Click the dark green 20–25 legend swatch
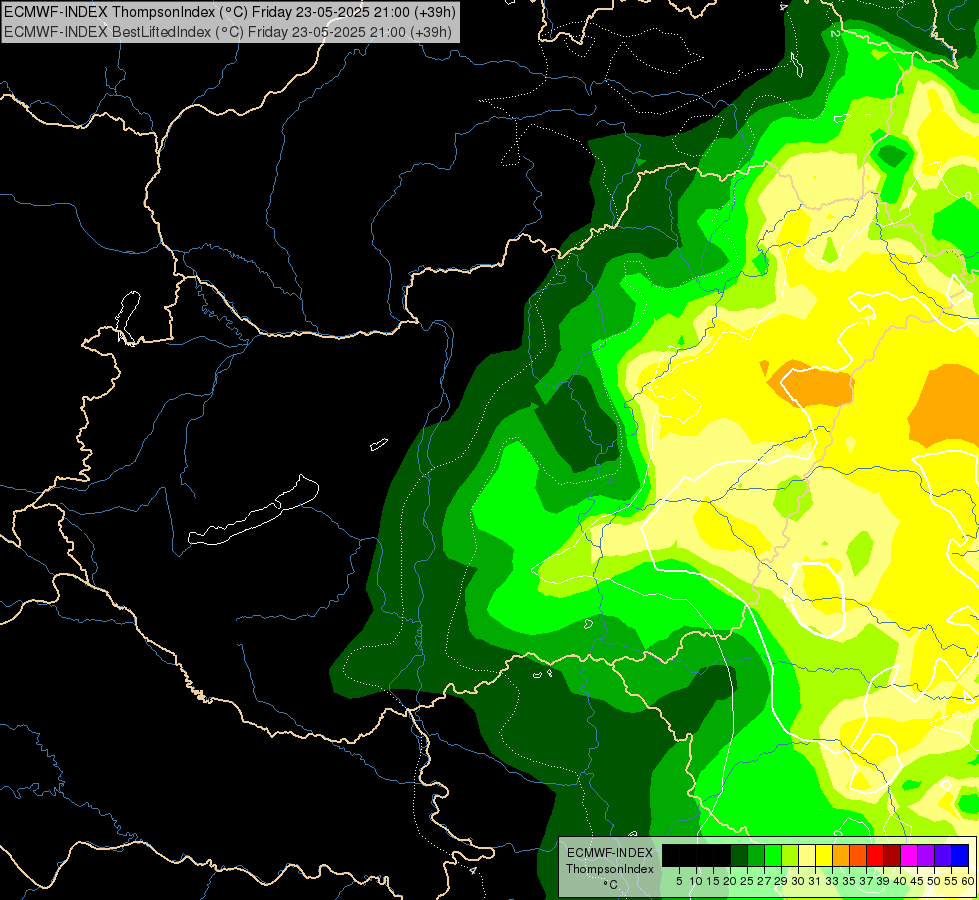The height and width of the screenshot is (900, 979). click(x=739, y=856)
